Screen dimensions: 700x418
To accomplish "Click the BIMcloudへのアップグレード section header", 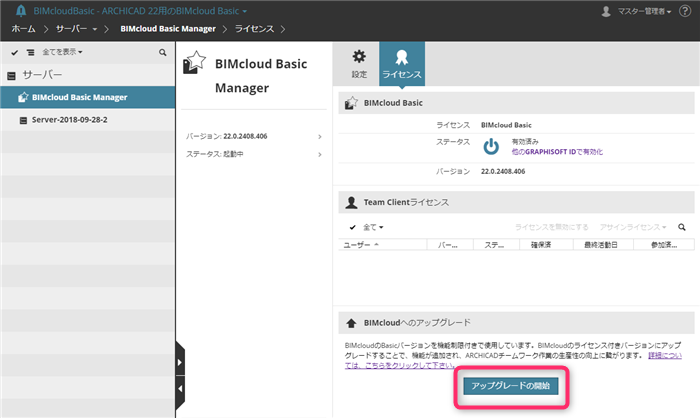I will pyautogui.click(x=517, y=323).
